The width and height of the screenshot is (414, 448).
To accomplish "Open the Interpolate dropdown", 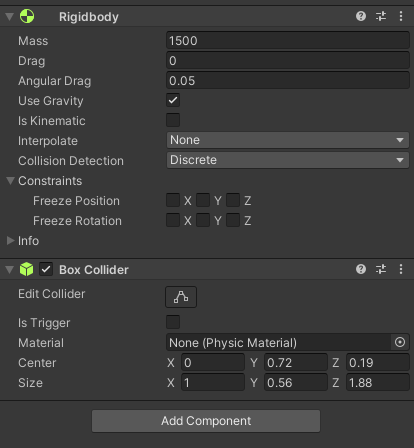I will point(288,140).
